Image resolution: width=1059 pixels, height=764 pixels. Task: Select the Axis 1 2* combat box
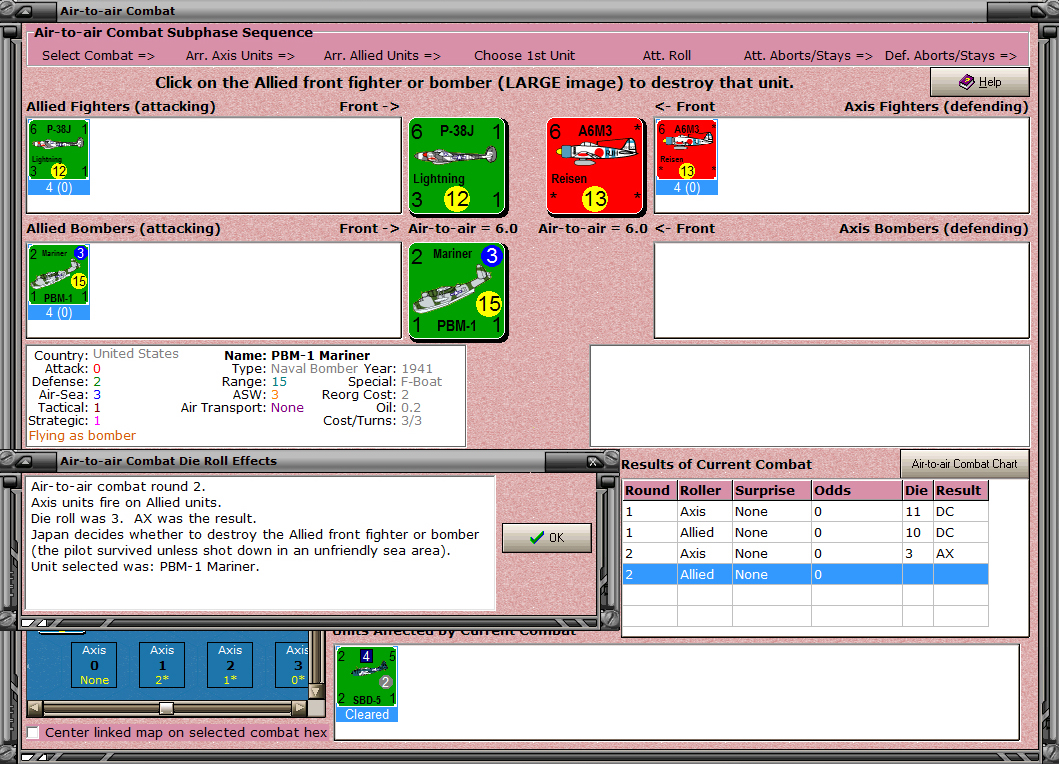click(162, 665)
